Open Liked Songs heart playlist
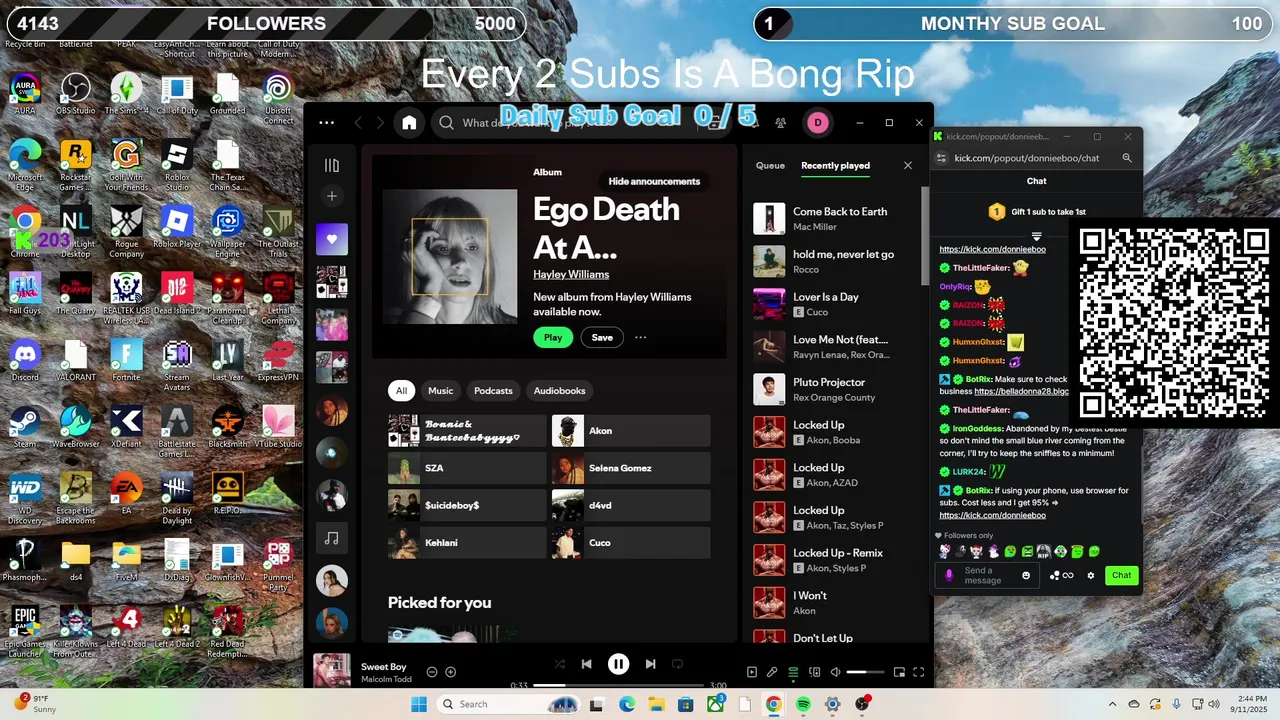This screenshot has height=720, width=1280. tap(332, 239)
